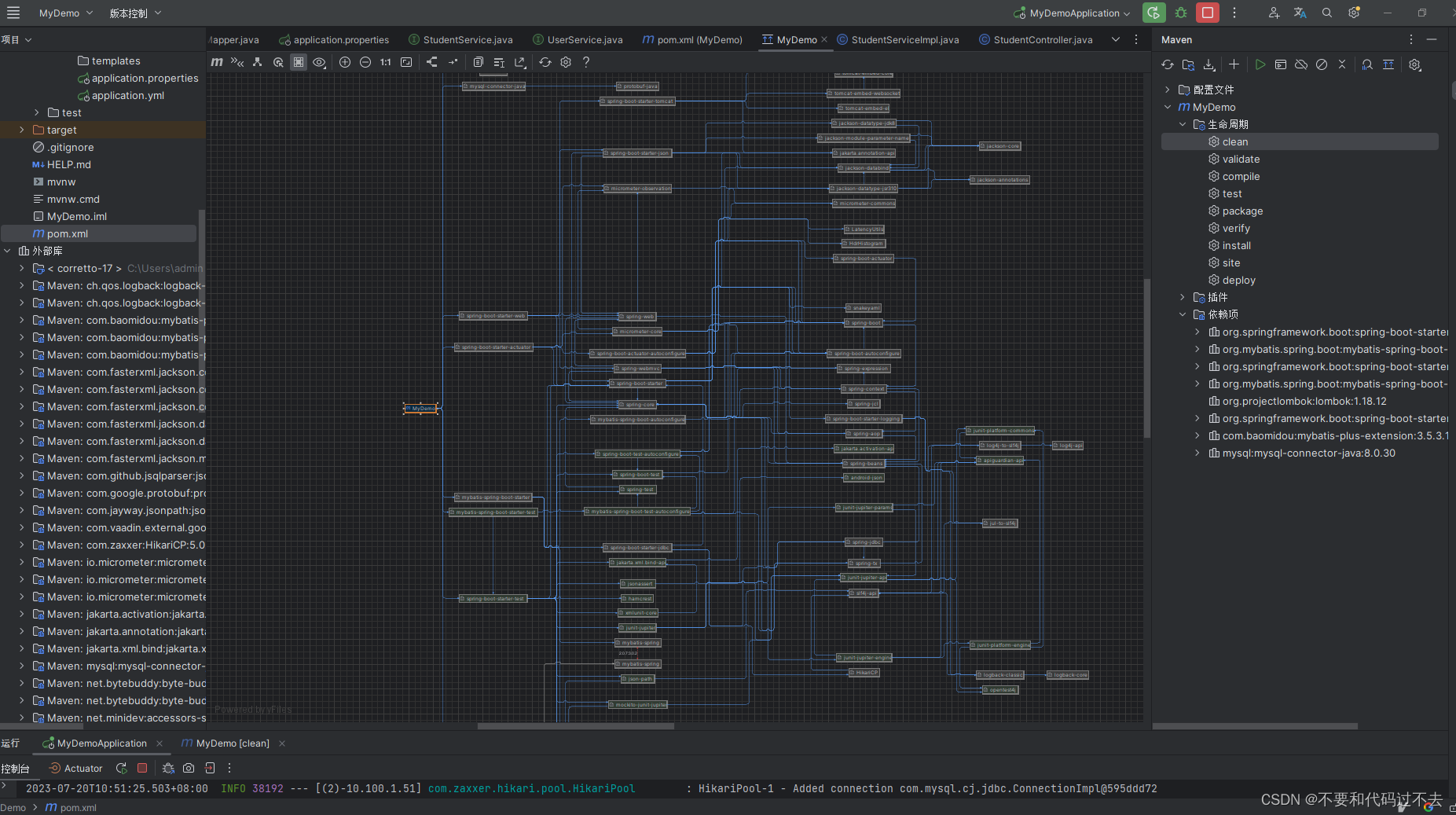The image size is (1456, 815).
Task: Open the 版本控制 menu
Action: pyautogui.click(x=135, y=13)
